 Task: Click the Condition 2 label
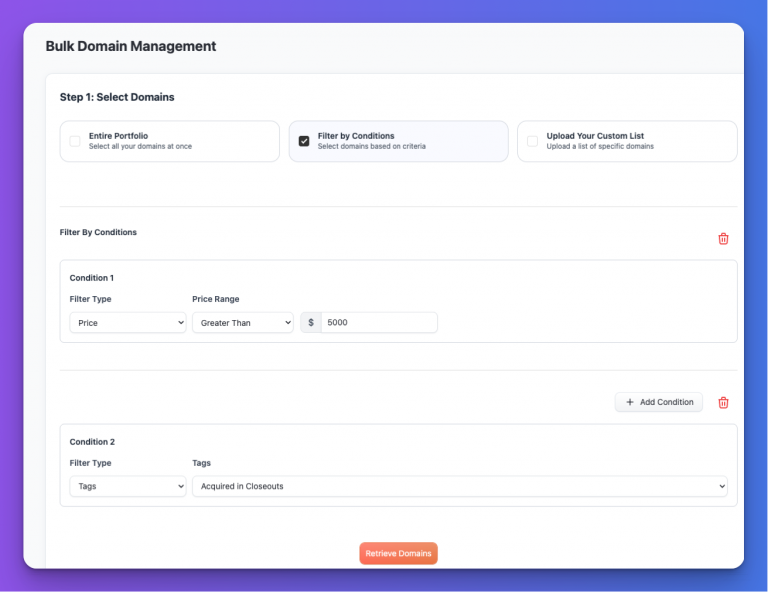point(92,441)
